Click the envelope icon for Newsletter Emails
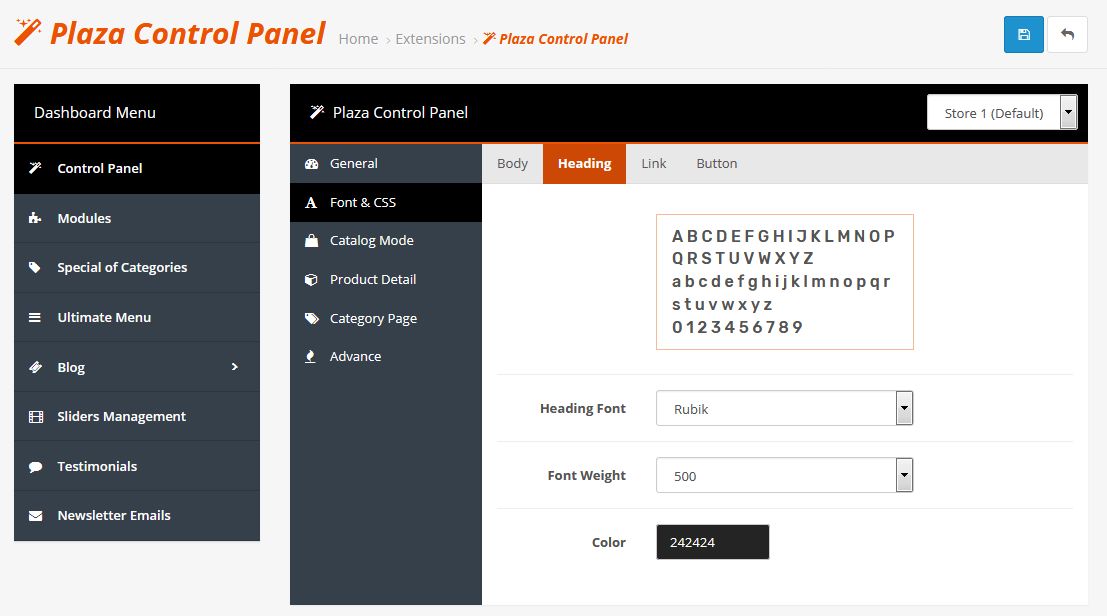Screen dimensions: 1107x616 tap(35, 516)
